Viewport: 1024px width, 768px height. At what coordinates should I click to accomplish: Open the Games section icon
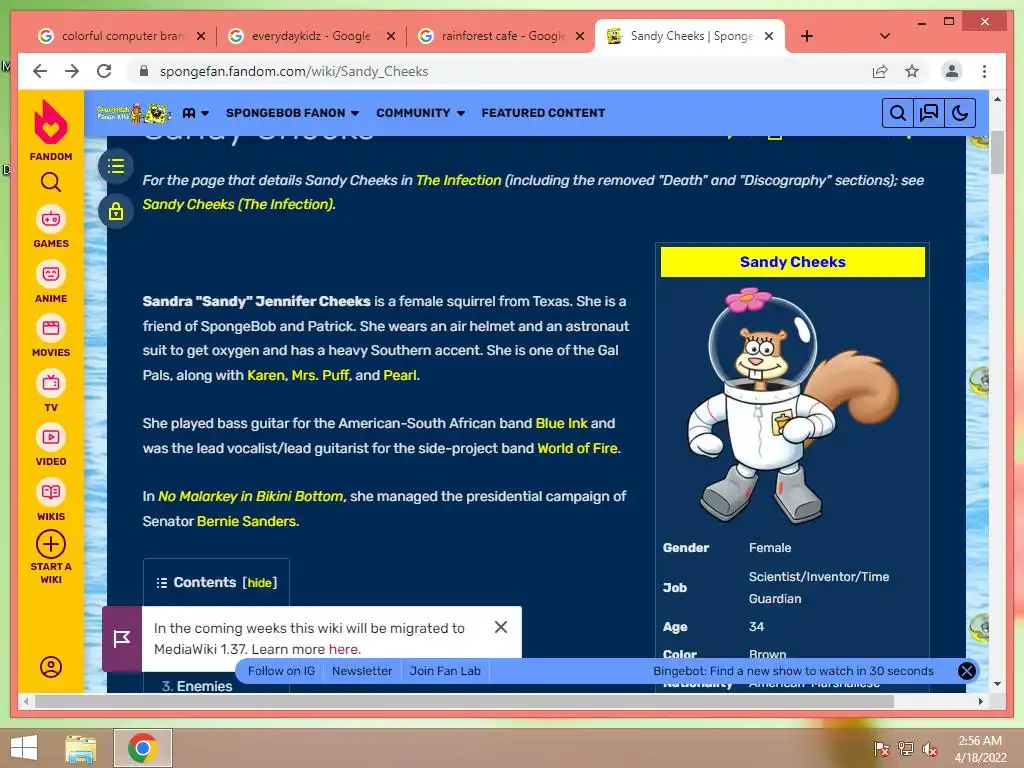click(x=51, y=219)
